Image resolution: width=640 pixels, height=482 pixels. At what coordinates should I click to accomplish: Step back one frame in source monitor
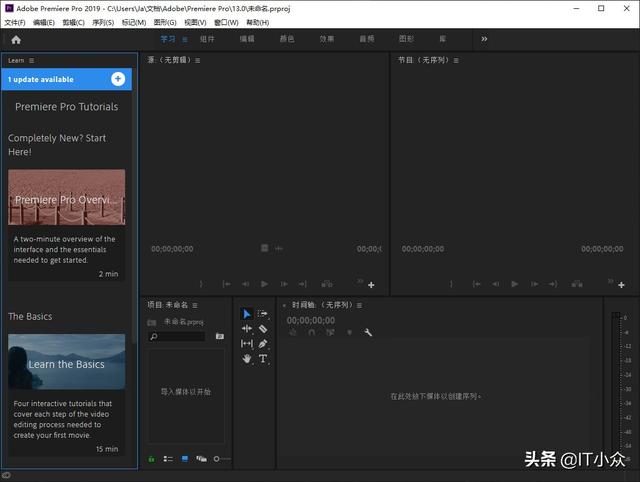tap(245, 284)
